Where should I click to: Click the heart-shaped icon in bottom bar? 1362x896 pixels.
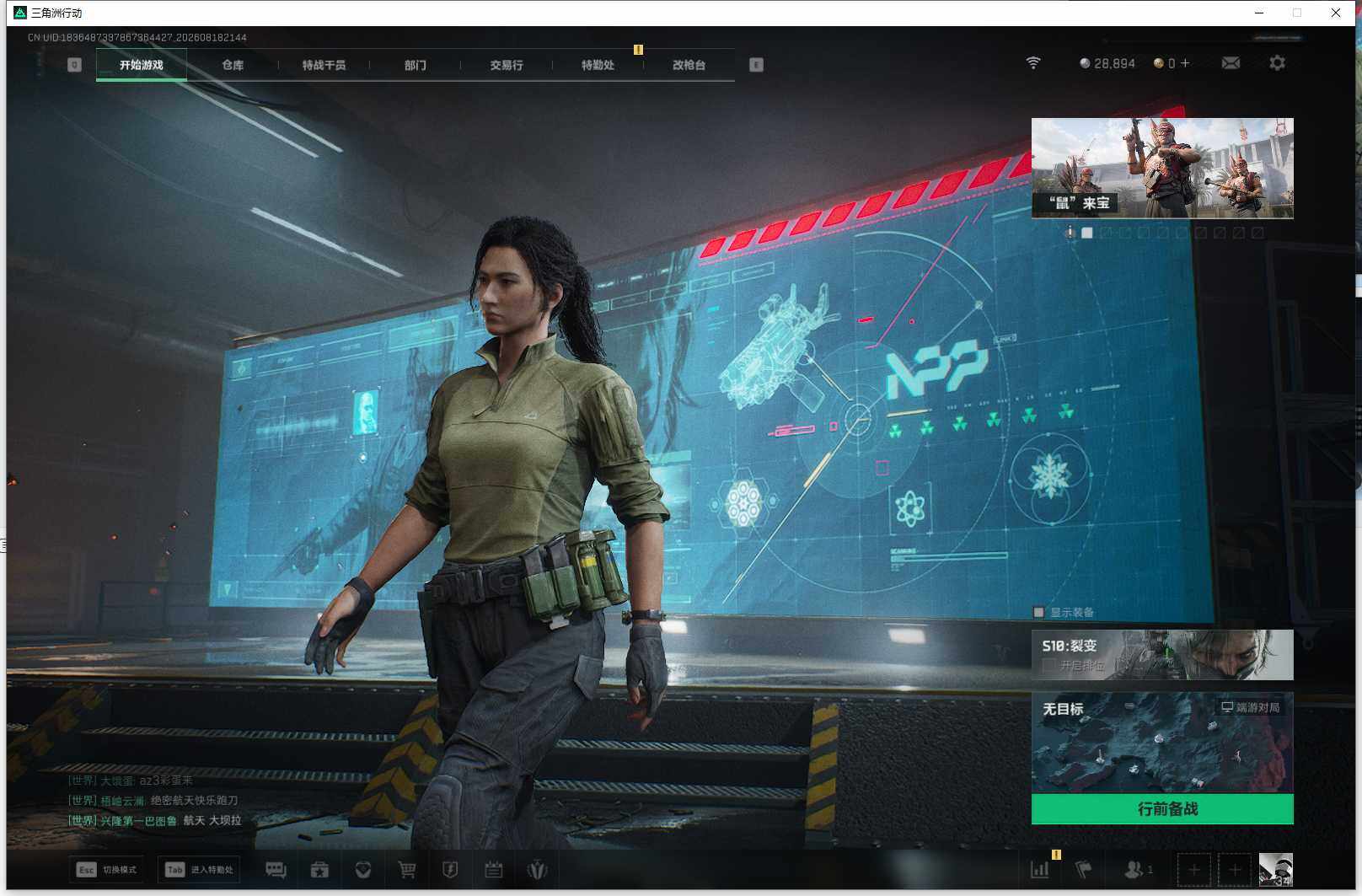tap(363, 870)
